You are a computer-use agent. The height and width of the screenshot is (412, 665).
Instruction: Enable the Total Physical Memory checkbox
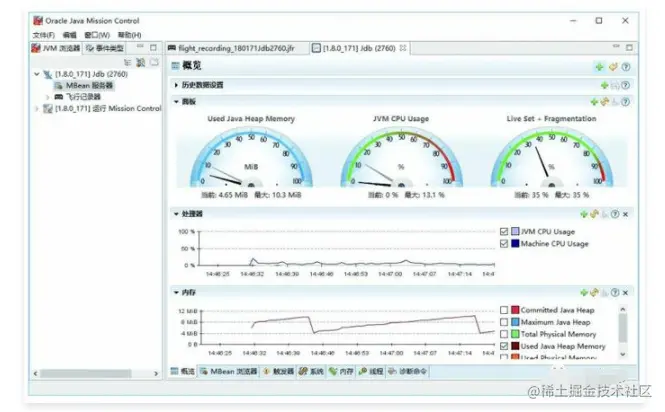pyautogui.click(x=504, y=334)
